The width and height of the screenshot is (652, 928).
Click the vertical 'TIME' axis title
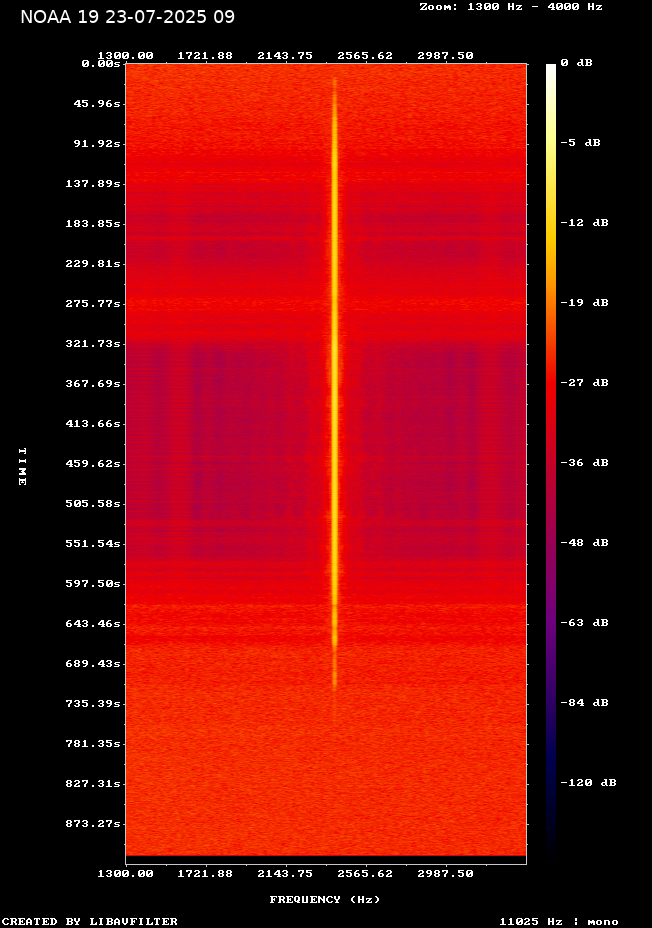(x=22, y=466)
